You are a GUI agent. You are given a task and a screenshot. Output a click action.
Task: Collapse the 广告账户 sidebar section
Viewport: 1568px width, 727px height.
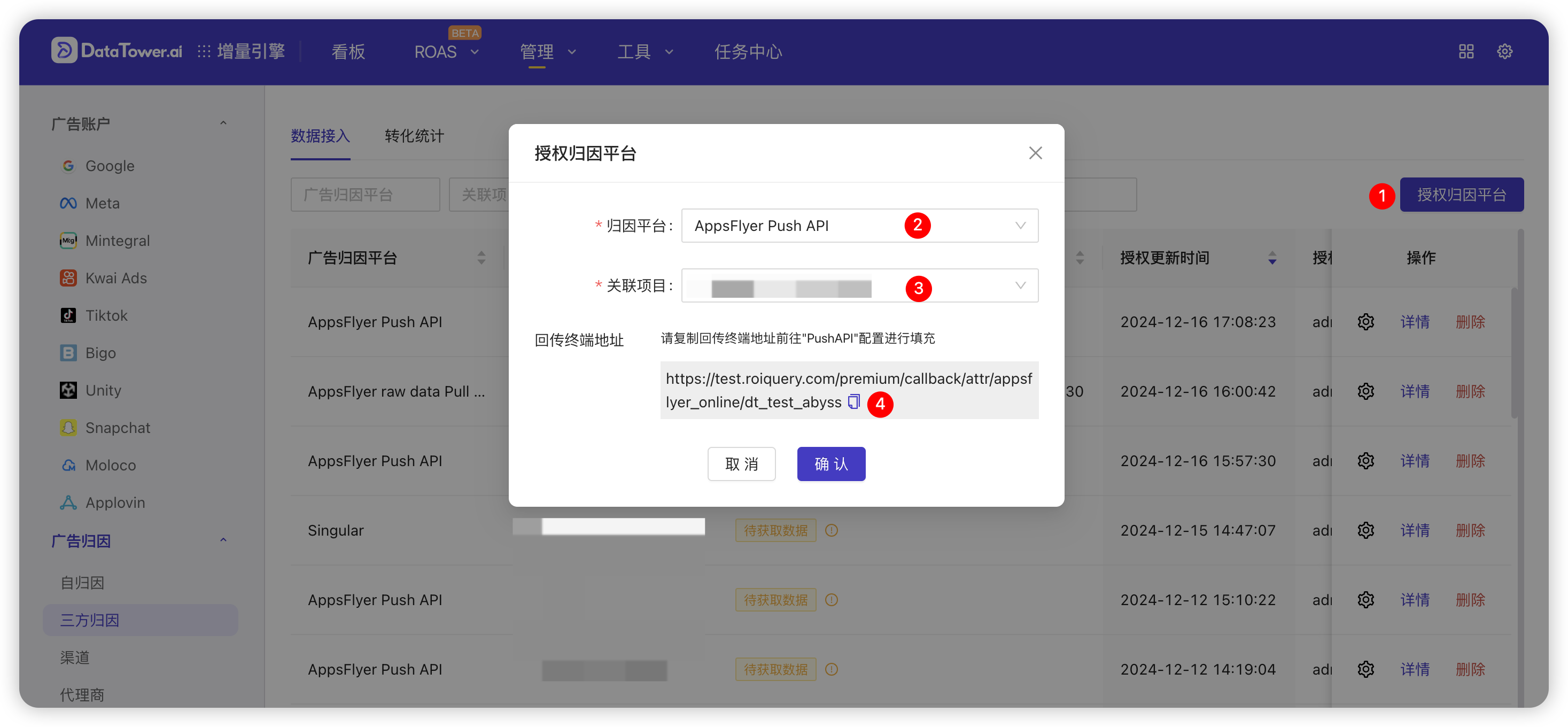pos(223,122)
